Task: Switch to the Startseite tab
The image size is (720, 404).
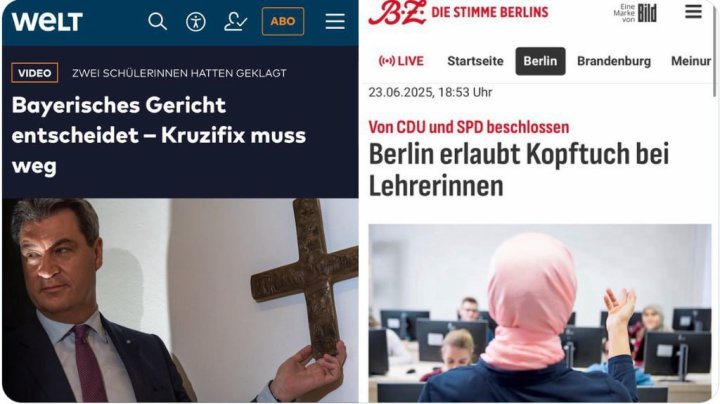Action: (475, 61)
